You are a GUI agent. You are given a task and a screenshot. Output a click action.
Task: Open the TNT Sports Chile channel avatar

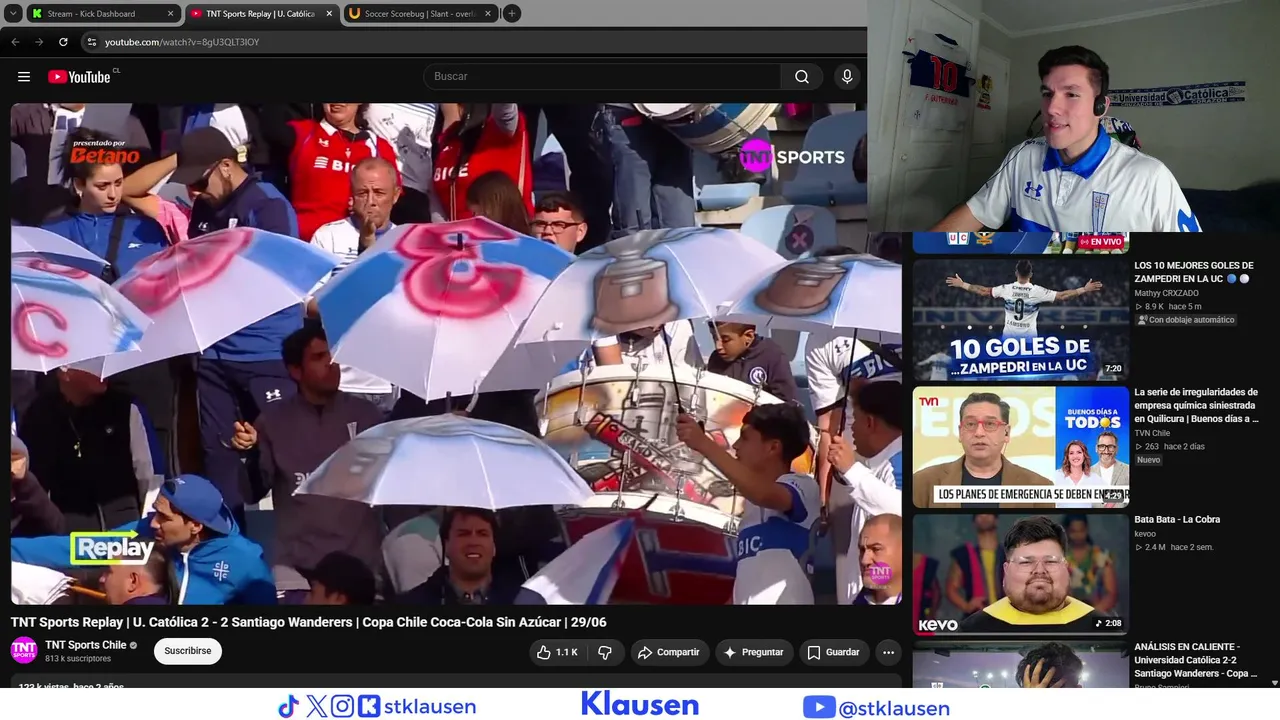click(24, 651)
